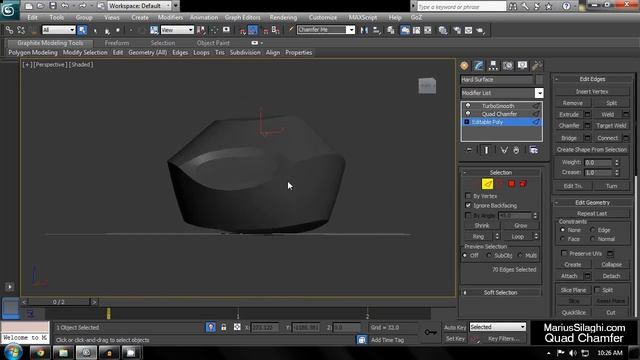Open the Selected key filter dropdown
This screenshot has width=640, height=360.
tap(498, 327)
